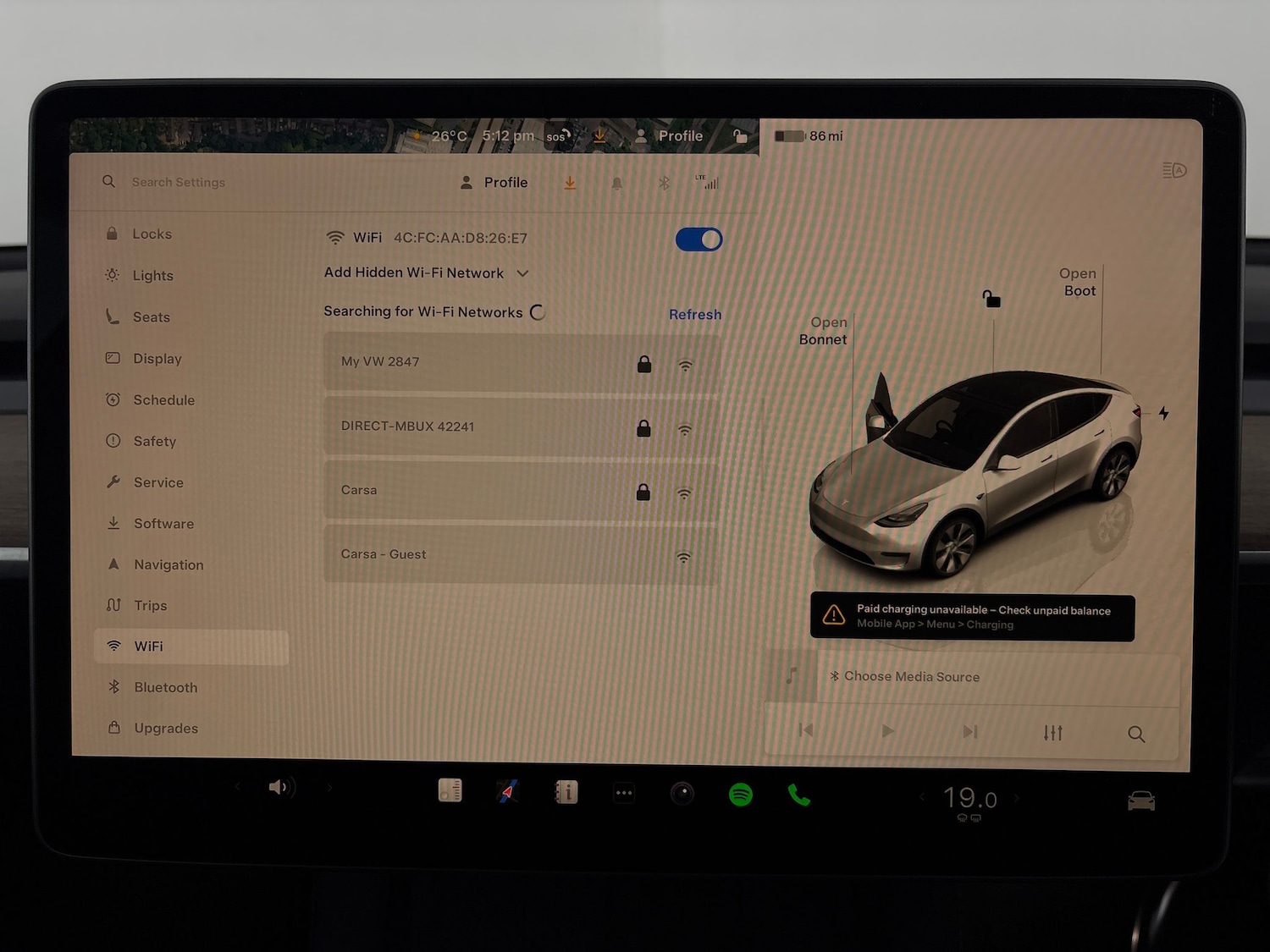Tap orange download icon in top status bar
1270x952 pixels.
(x=599, y=136)
